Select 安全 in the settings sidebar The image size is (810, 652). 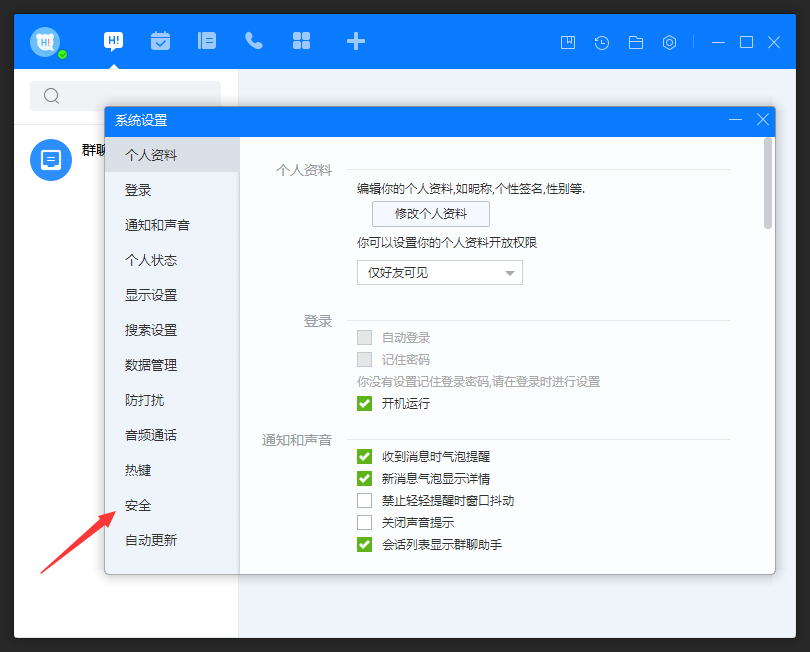pyautogui.click(x=139, y=505)
